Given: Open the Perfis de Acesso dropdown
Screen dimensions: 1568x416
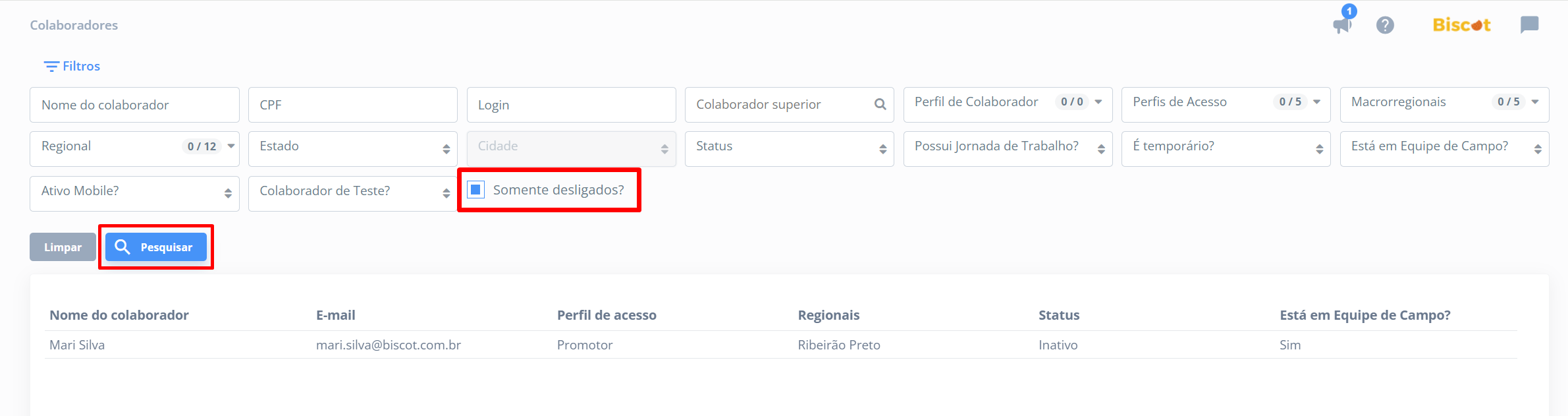Looking at the screenshot, I should tap(1226, 103).
